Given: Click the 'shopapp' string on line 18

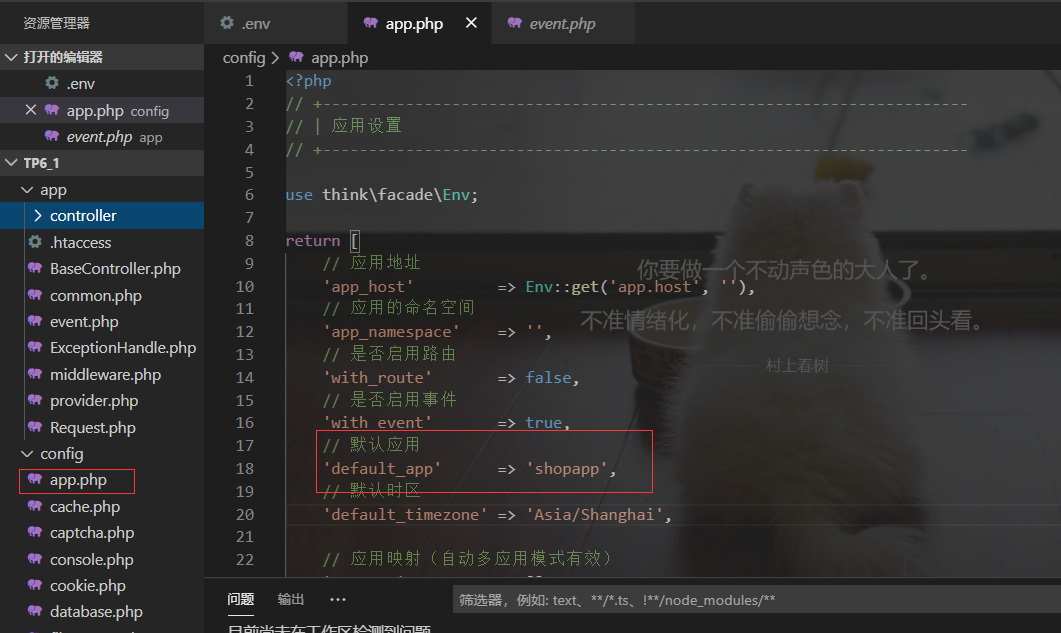Looking at the screenshot, I should 566,468.
